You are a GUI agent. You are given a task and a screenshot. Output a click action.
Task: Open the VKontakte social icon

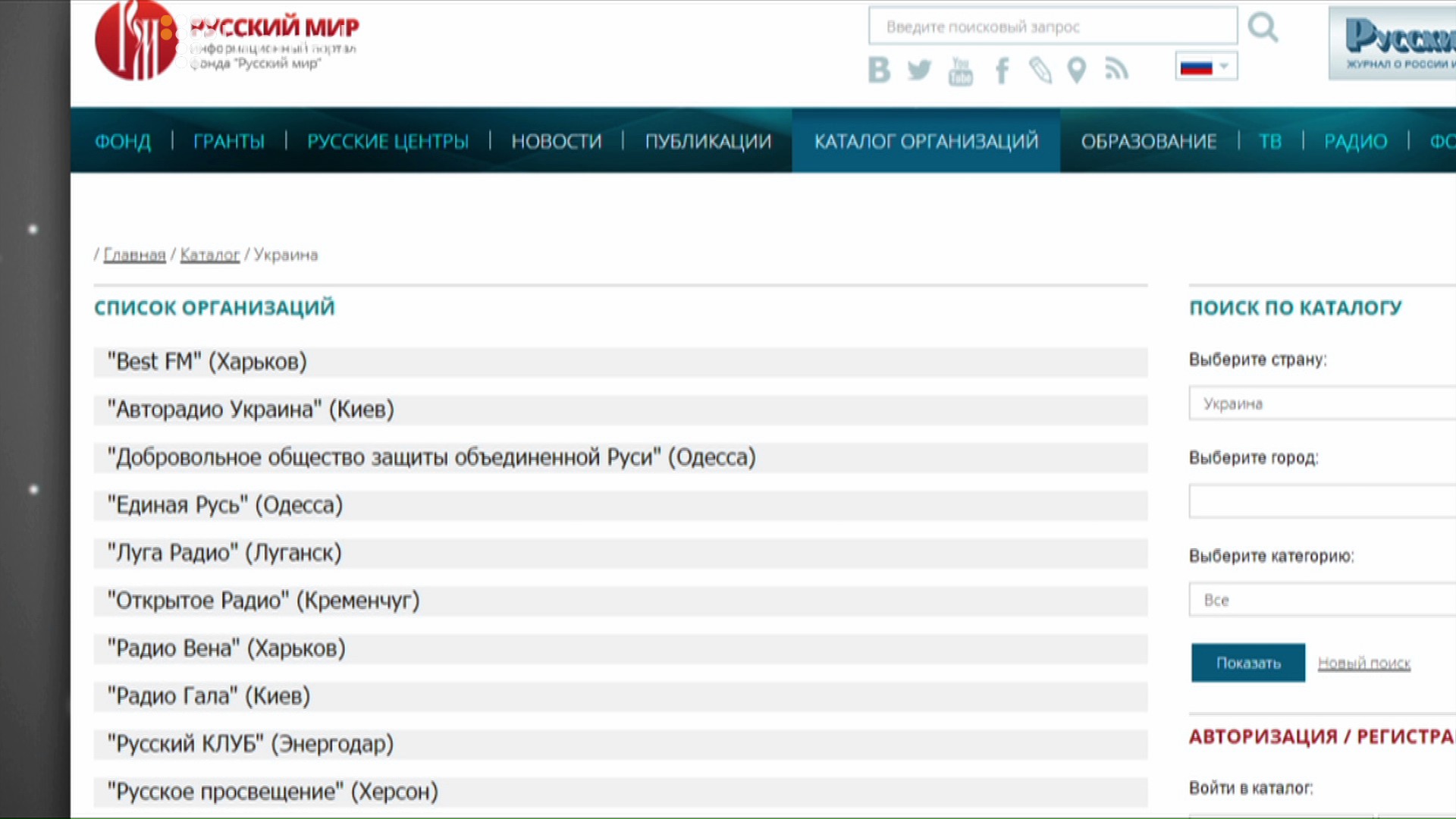[x=879, y=70]
